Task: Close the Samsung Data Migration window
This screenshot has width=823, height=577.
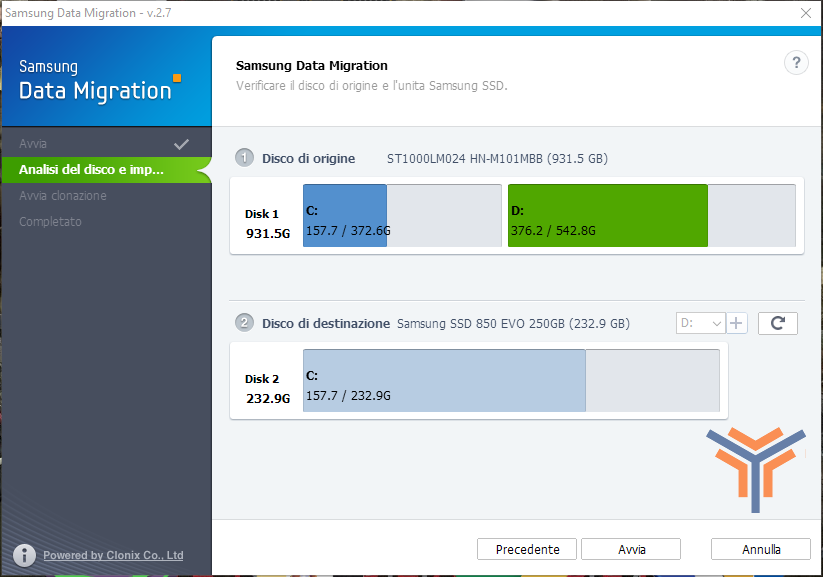Action: coord(806,13)
